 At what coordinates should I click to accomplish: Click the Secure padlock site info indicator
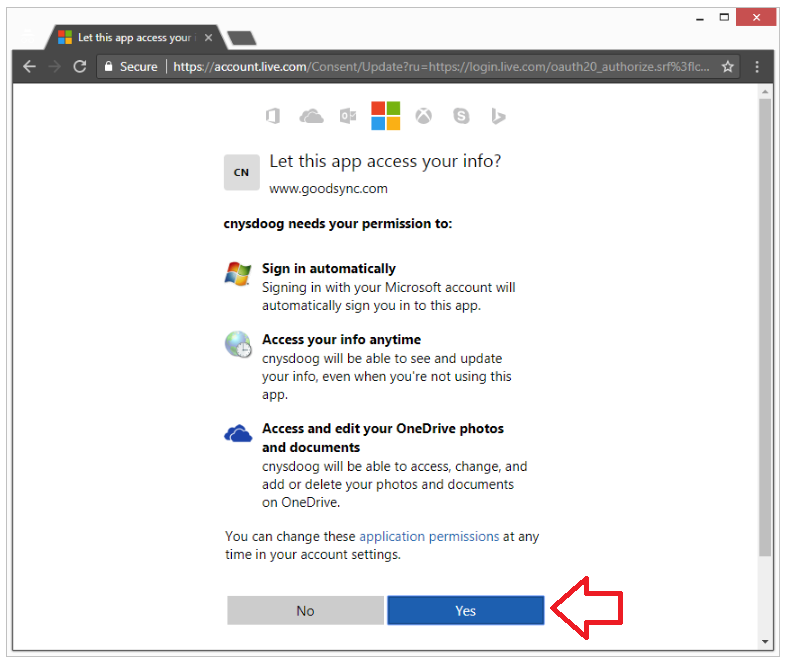(x=130, y=67)
